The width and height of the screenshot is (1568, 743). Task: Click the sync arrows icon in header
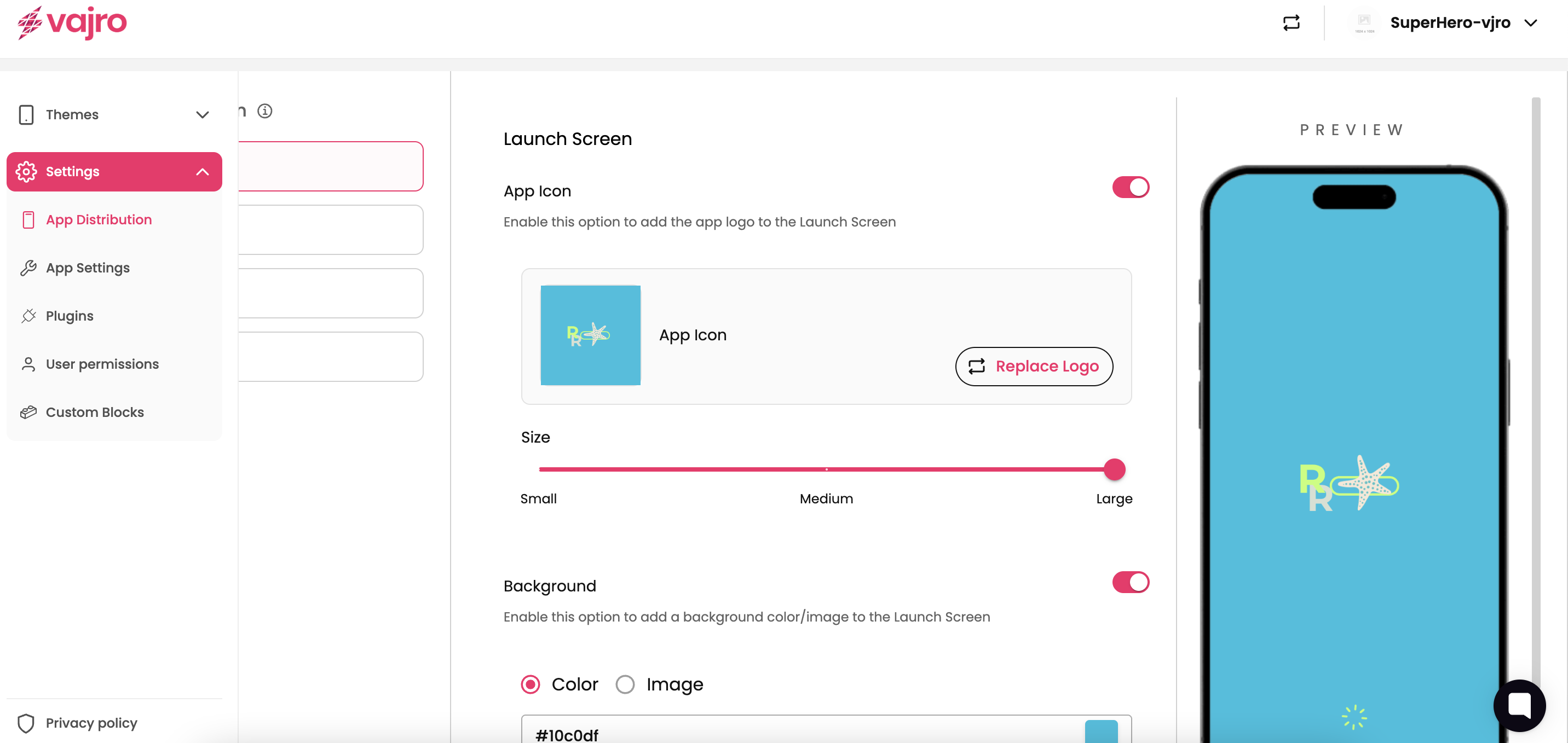tap(1290, 23)
